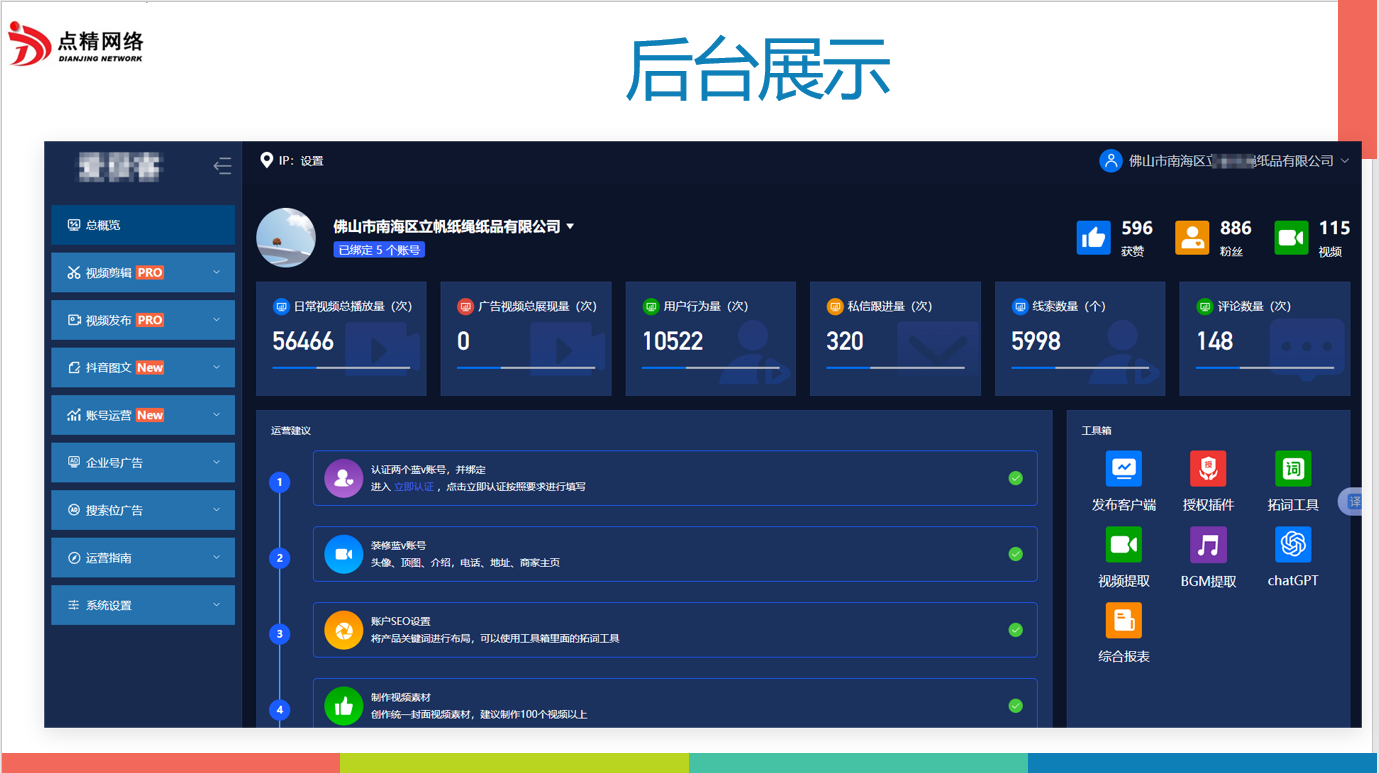Open the 拓词工具 tool icon
The image size is (1379, 773).
1292,468
